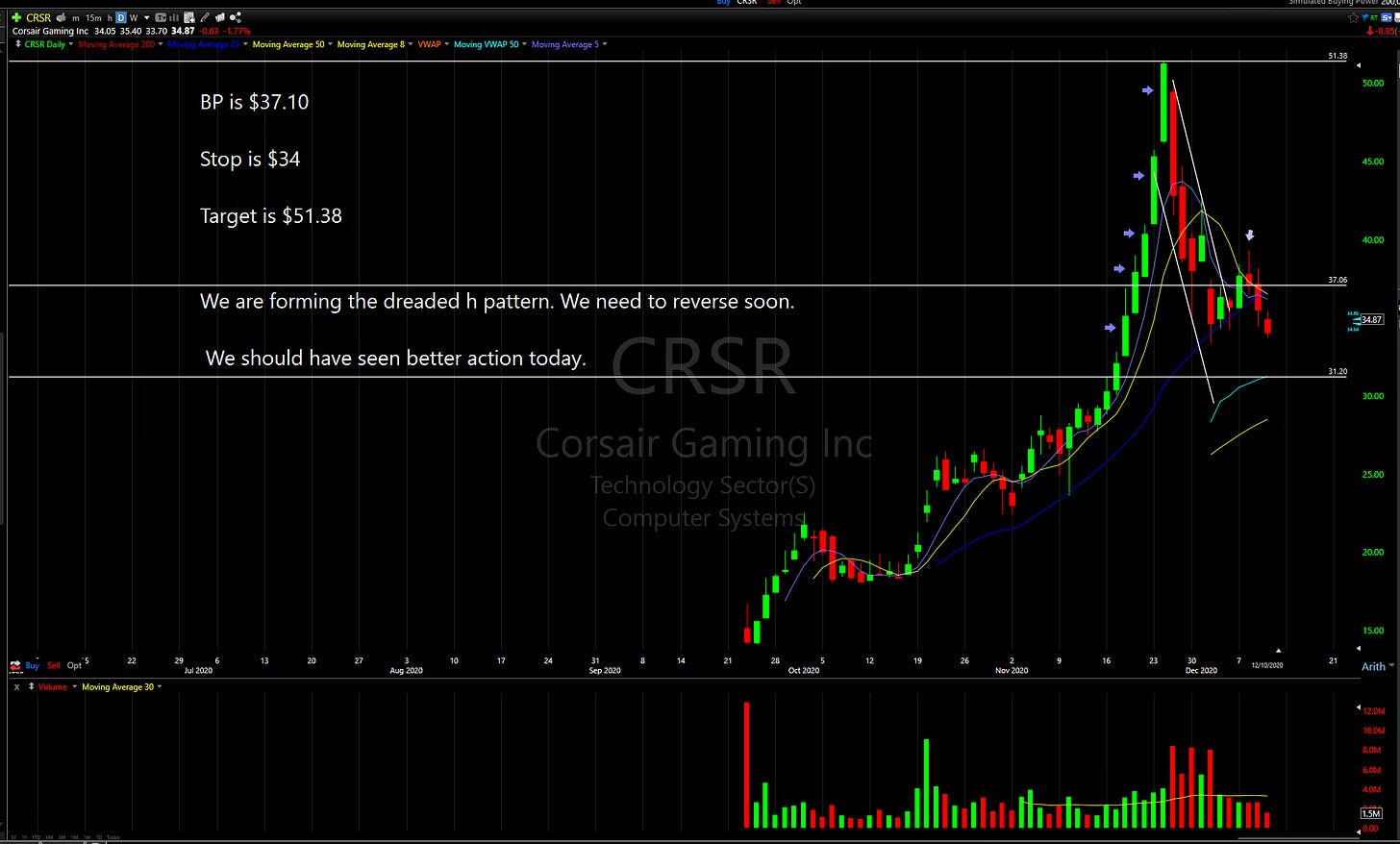The image size is (1400, 844).
Task: Open the Volume indicator dropdown
Action: (x=74, y=686)
